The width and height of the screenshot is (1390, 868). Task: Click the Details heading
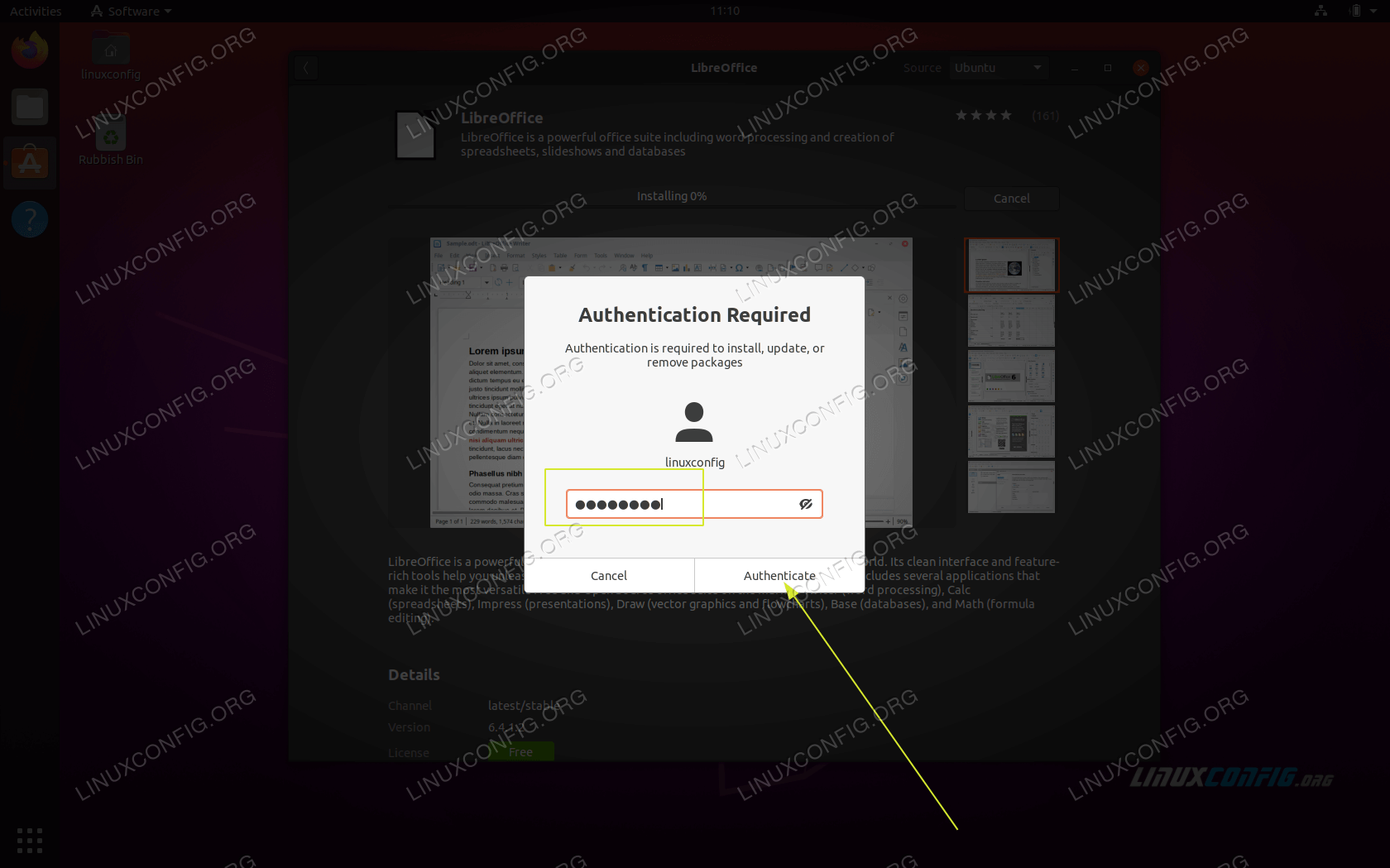coord(414,674)
